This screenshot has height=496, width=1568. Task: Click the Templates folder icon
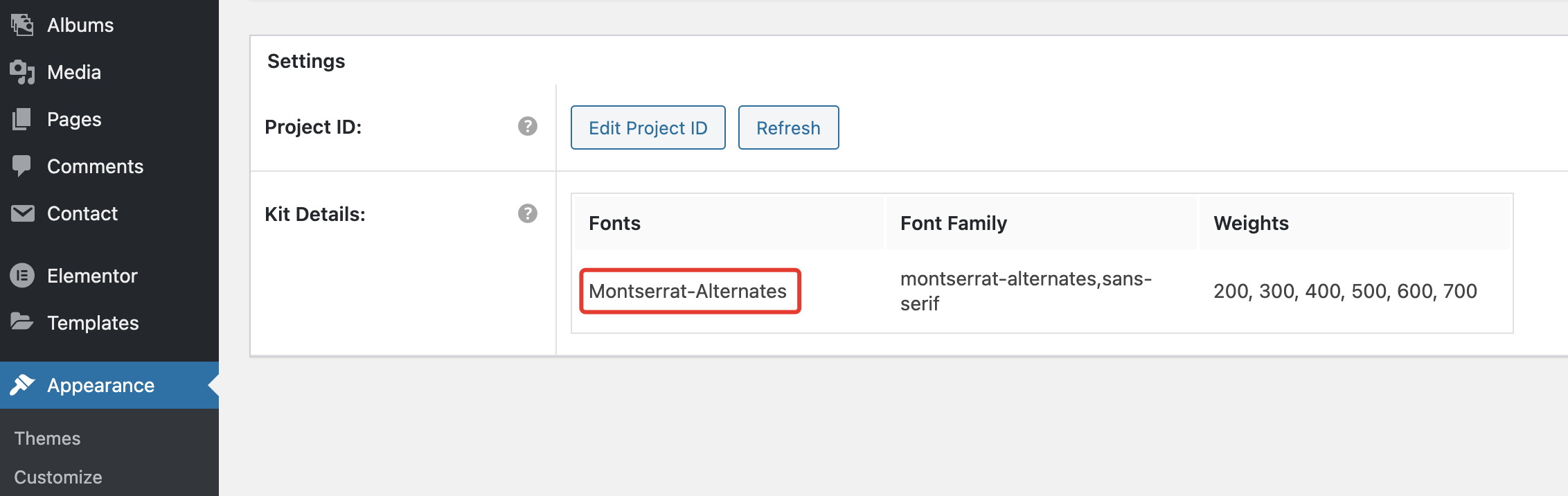pyautogui.click(x=22, y=322)
